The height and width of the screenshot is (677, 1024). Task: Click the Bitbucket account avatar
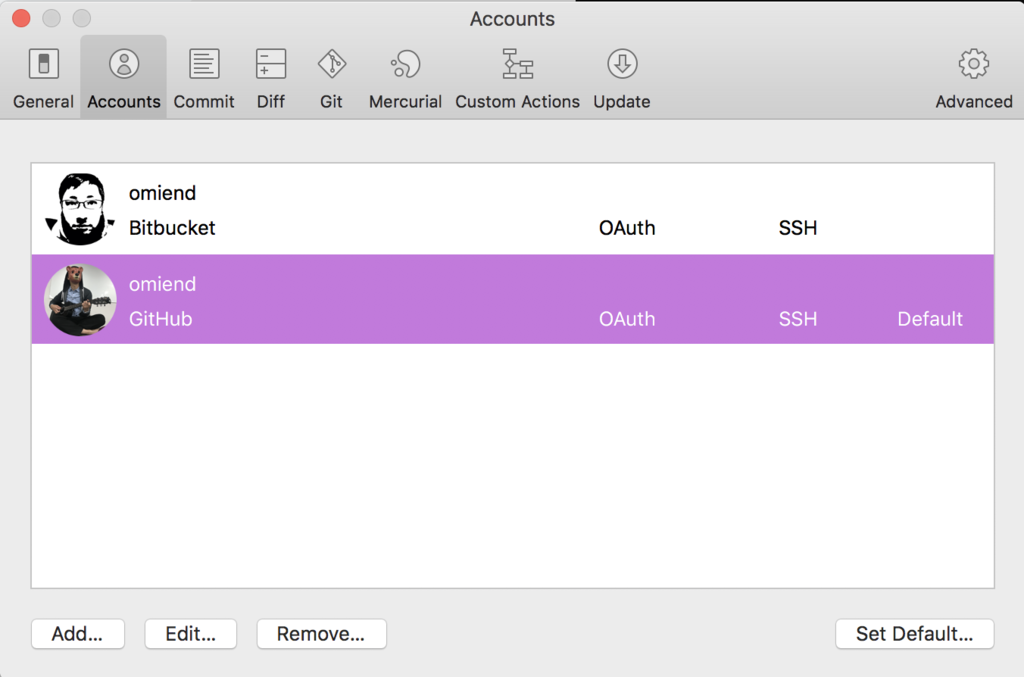point(80,209)
